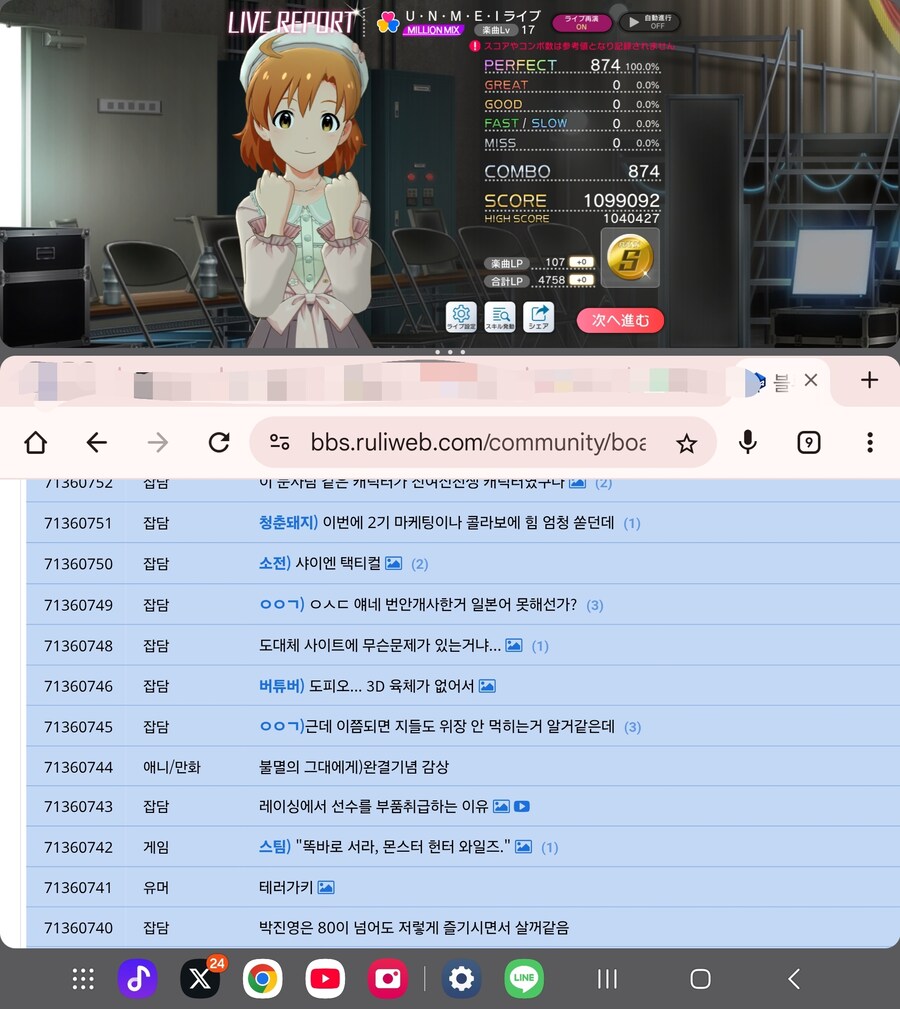The image size is (900, 1009).
Task: Open the ライブ設定 gear icon
Action: tap(461, 317)
